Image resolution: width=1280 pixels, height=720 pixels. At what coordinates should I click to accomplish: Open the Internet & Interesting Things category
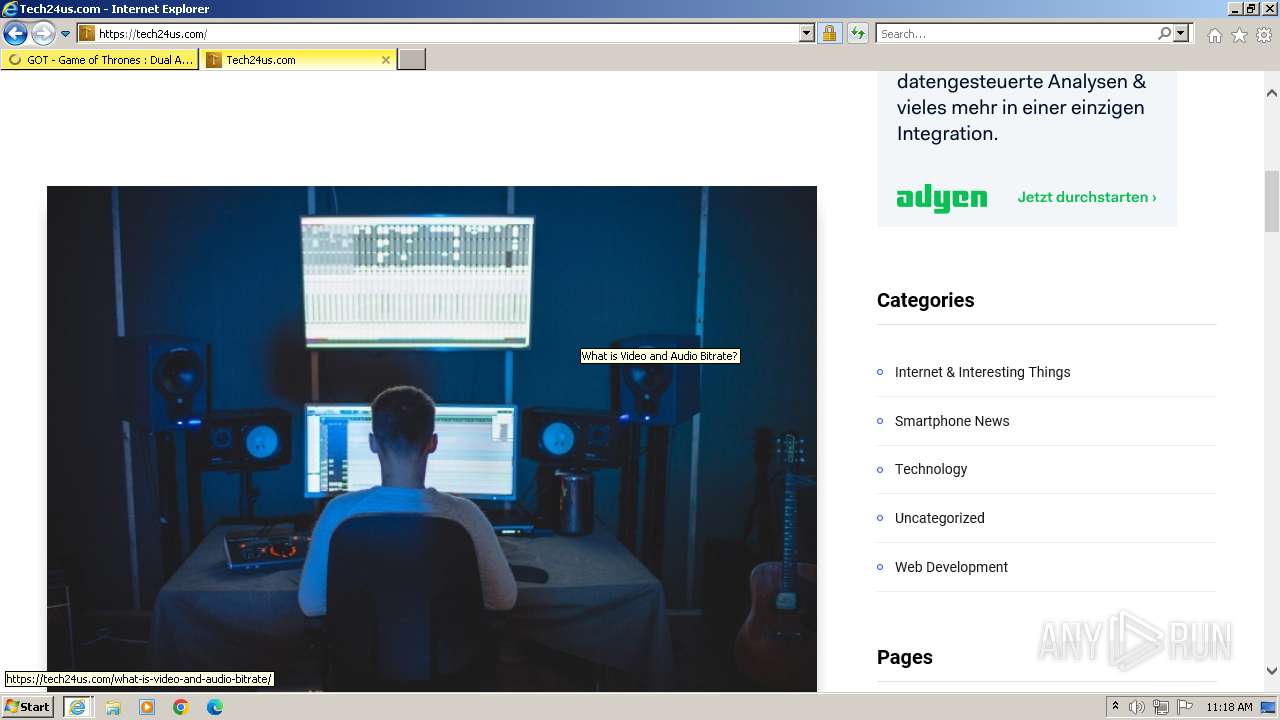(982, 372)
